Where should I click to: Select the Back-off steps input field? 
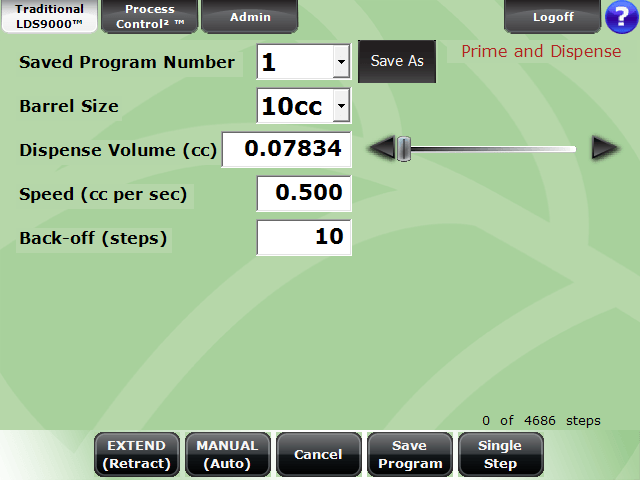[x=304, y=238]
